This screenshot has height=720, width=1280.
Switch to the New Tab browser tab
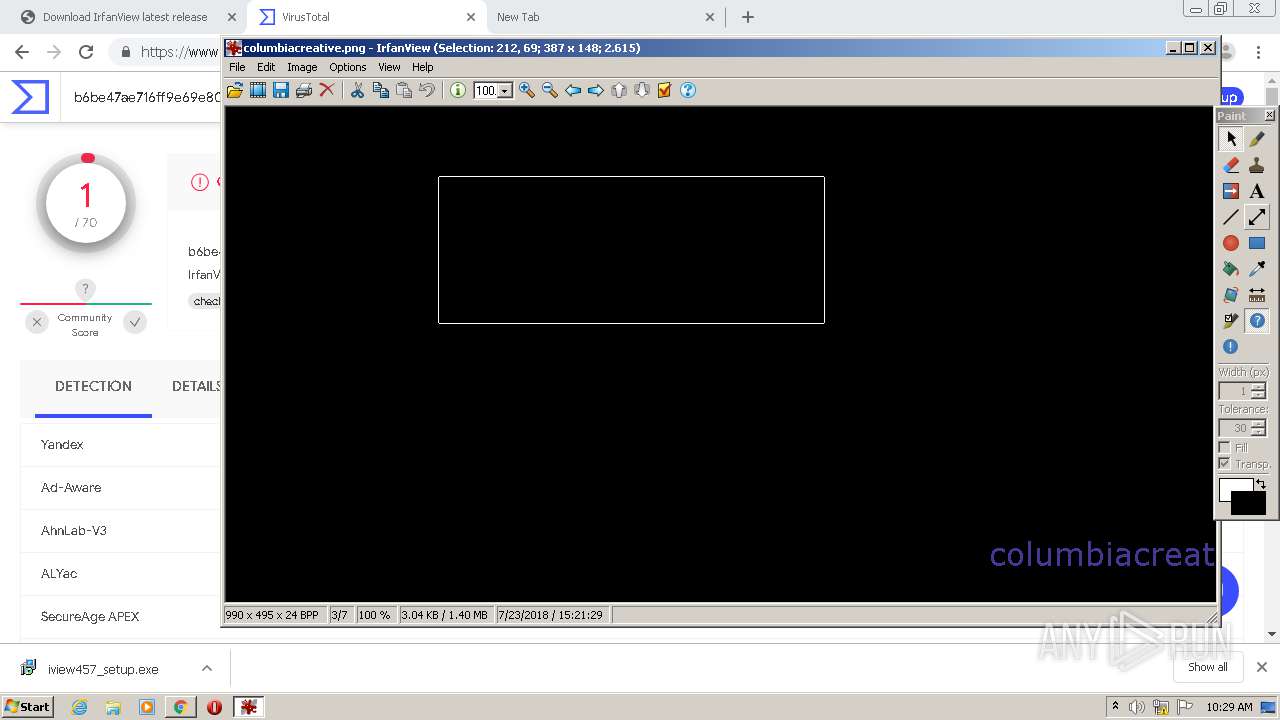coord(605,17)
